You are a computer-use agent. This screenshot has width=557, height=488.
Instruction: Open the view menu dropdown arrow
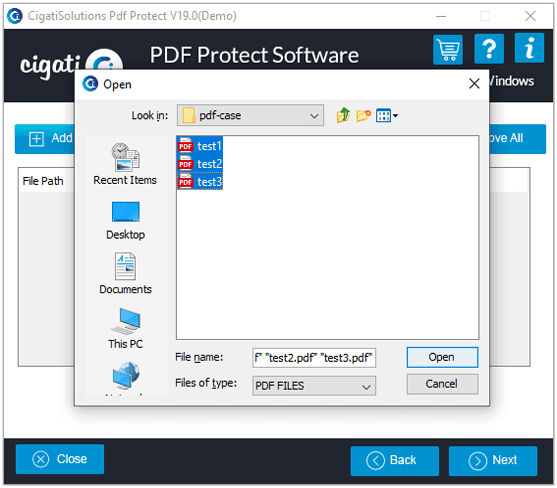point(395,115)
